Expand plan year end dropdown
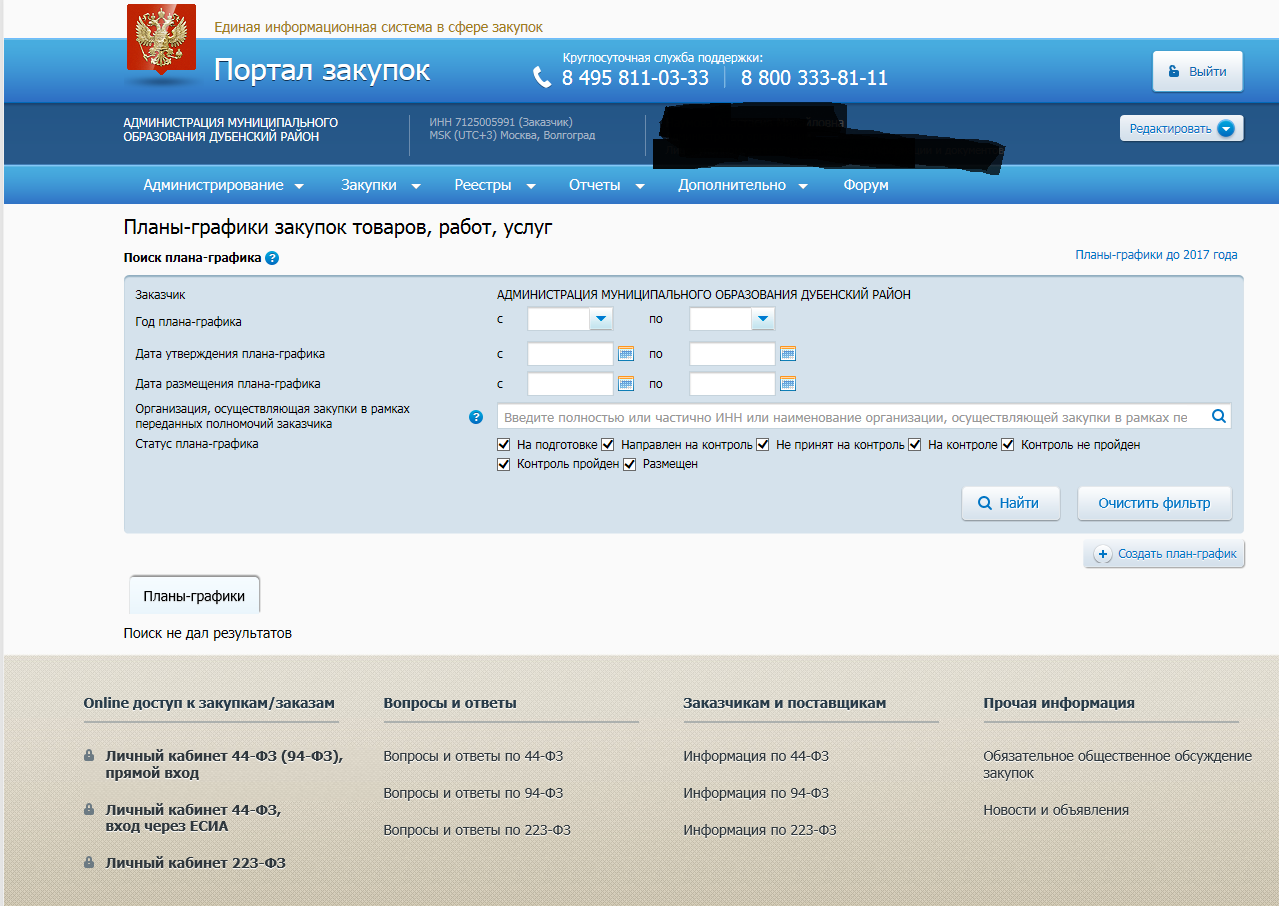The width and height of the screenshot is (1279, 906). click(763, 319)
